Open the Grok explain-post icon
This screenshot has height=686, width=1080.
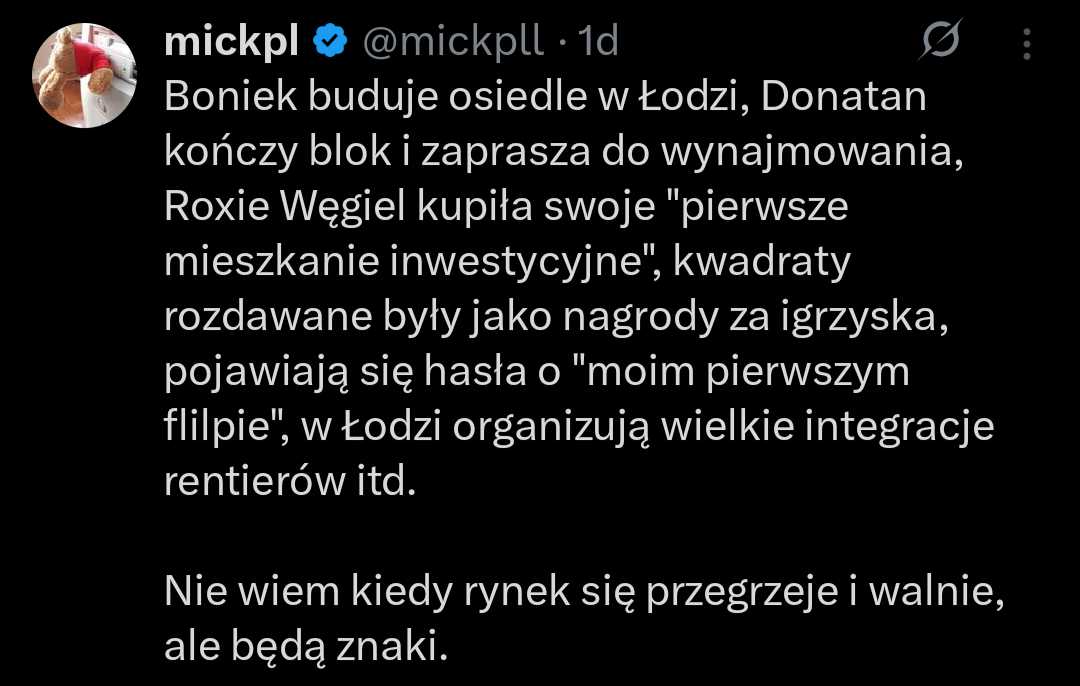pos(941,41)
